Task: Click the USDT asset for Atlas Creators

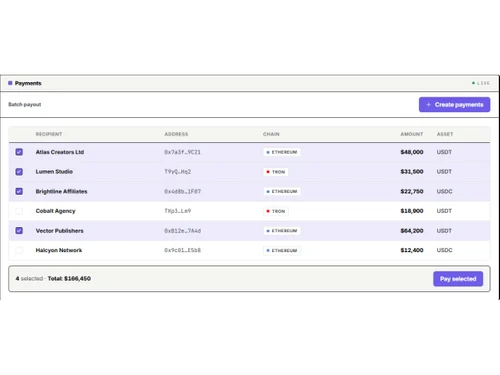Action: pos(444,152)
